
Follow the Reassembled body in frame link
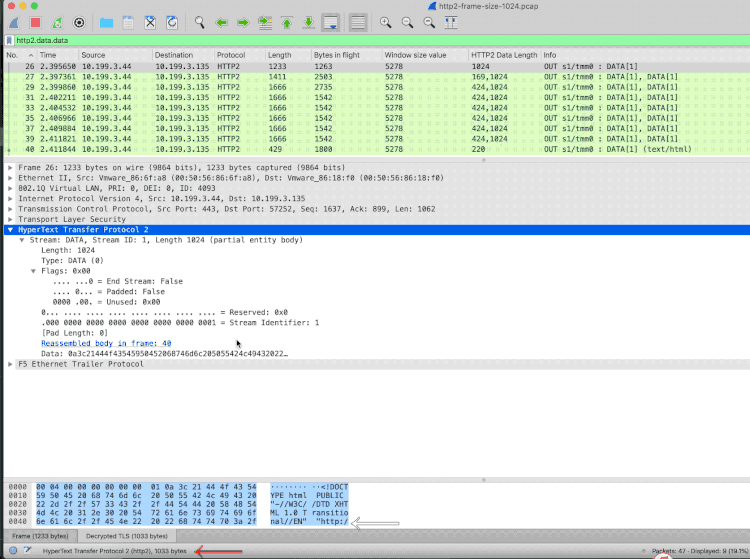(106, 343)
